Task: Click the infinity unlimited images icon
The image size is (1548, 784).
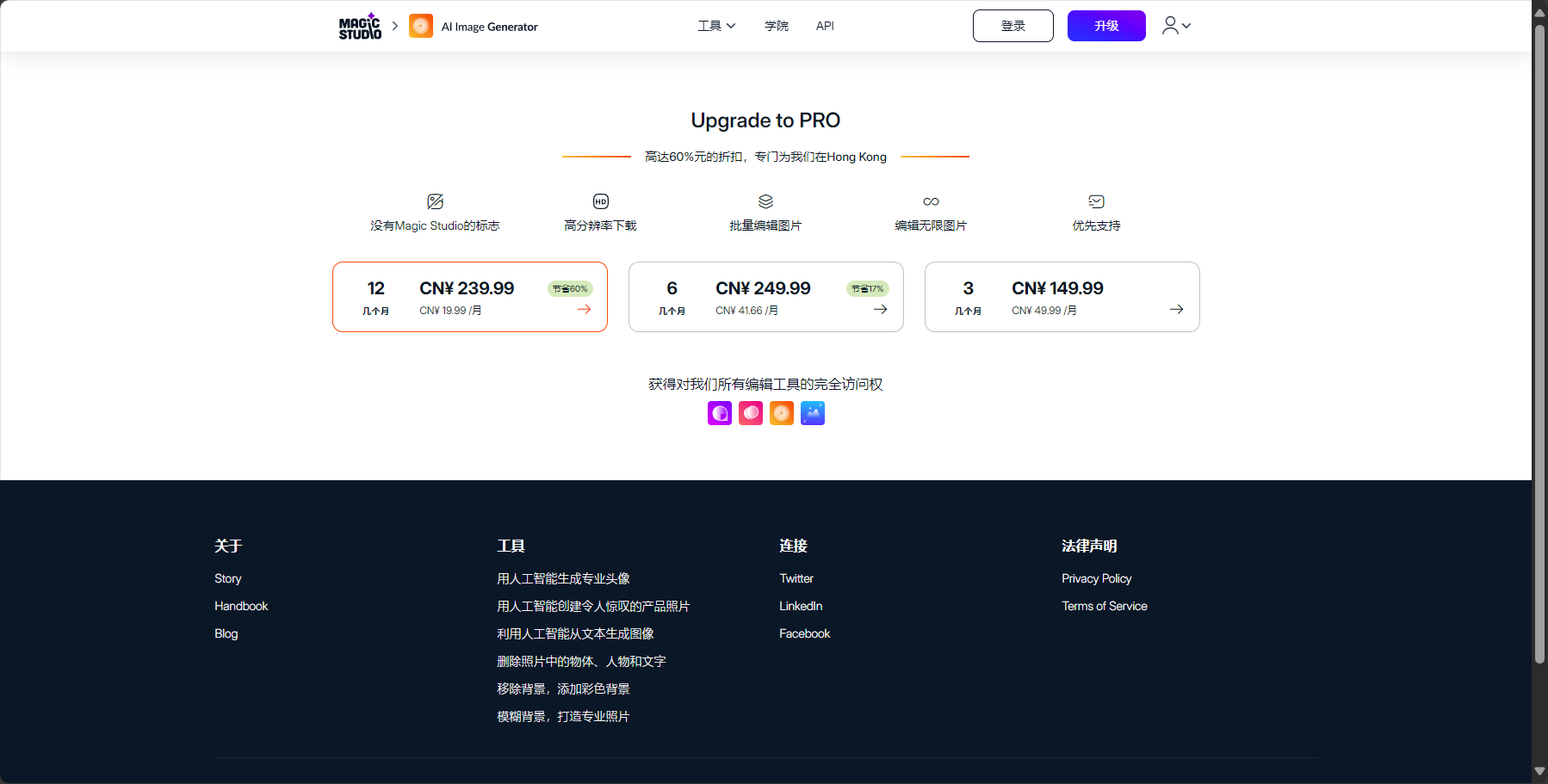Action: [x=931, y=201]
